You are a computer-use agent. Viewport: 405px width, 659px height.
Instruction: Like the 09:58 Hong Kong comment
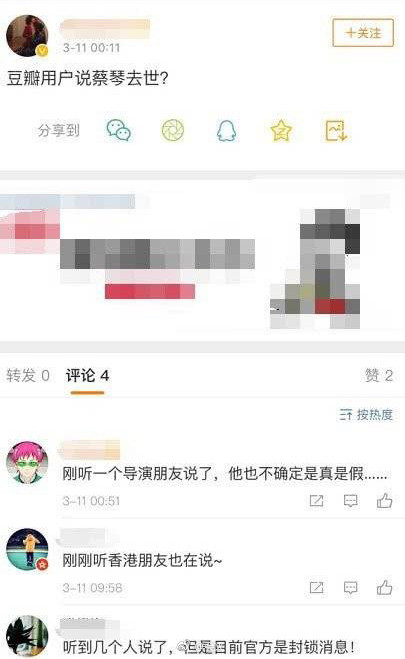(384, 587)
